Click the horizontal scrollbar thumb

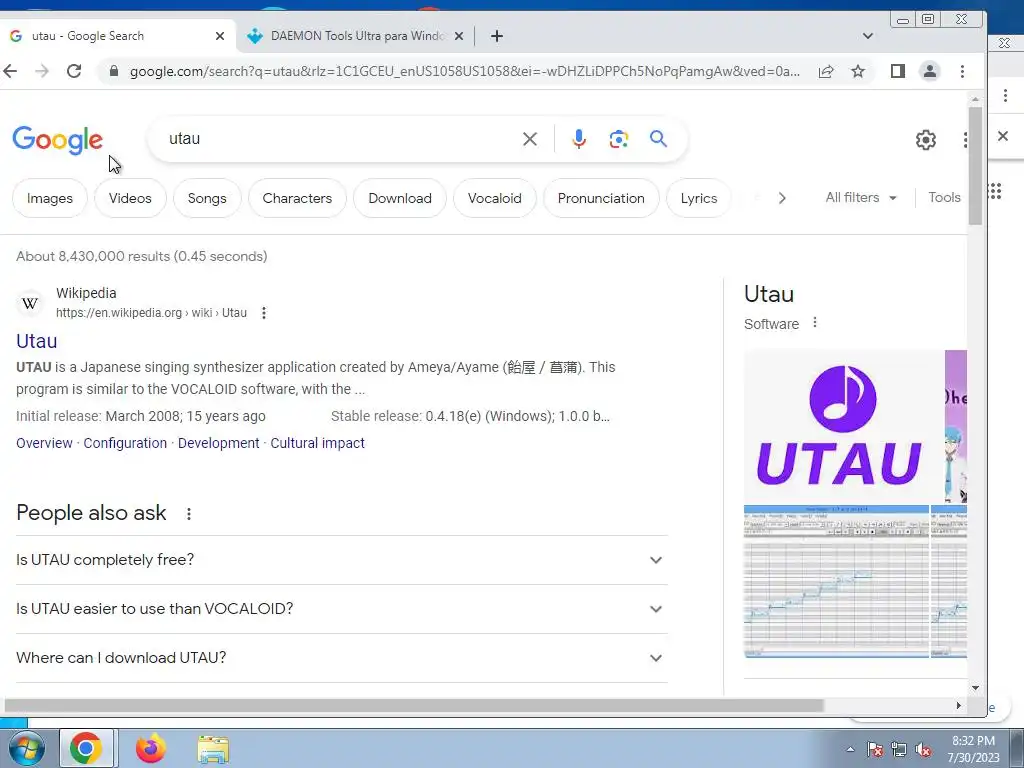click(414, 705)
